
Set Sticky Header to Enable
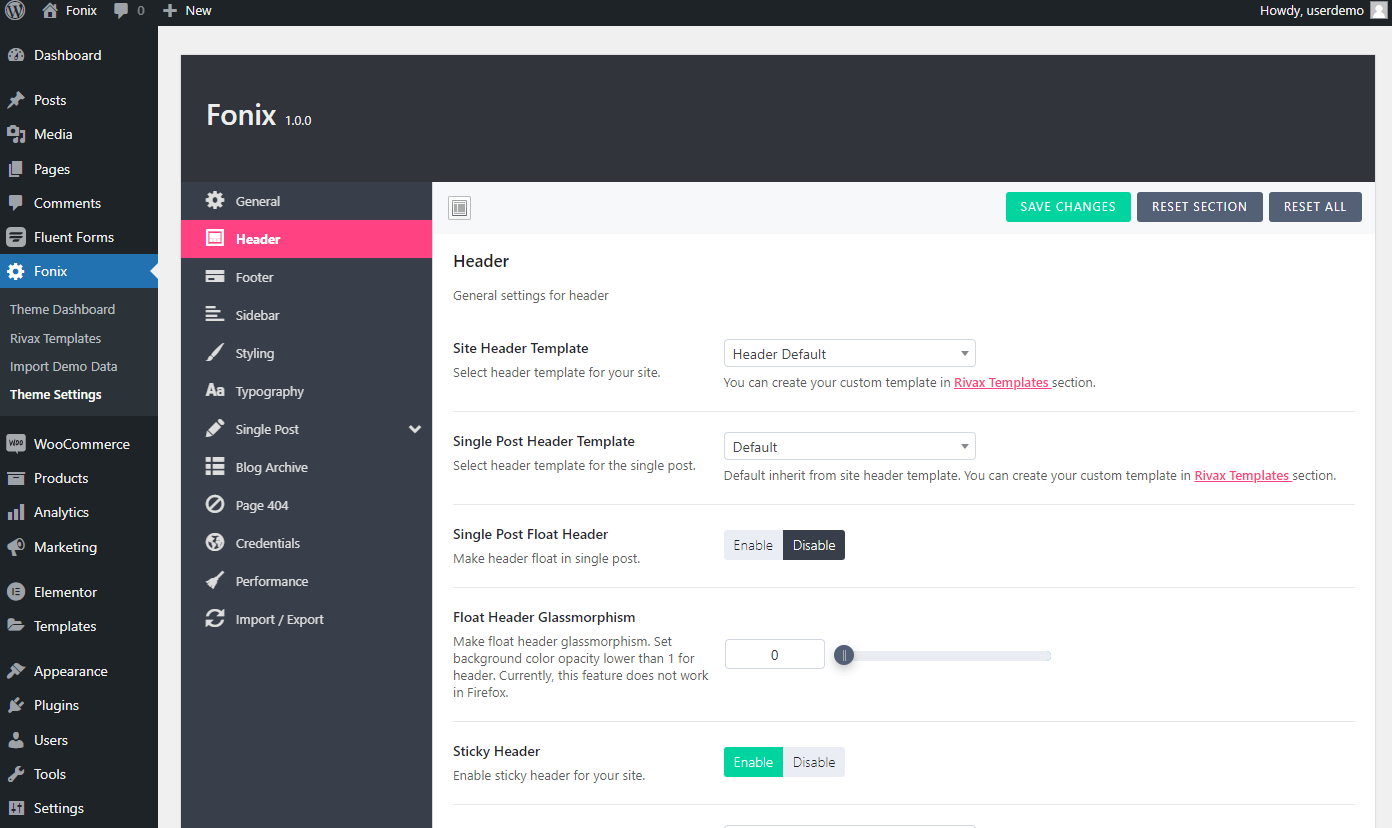[x=753, y=762]
